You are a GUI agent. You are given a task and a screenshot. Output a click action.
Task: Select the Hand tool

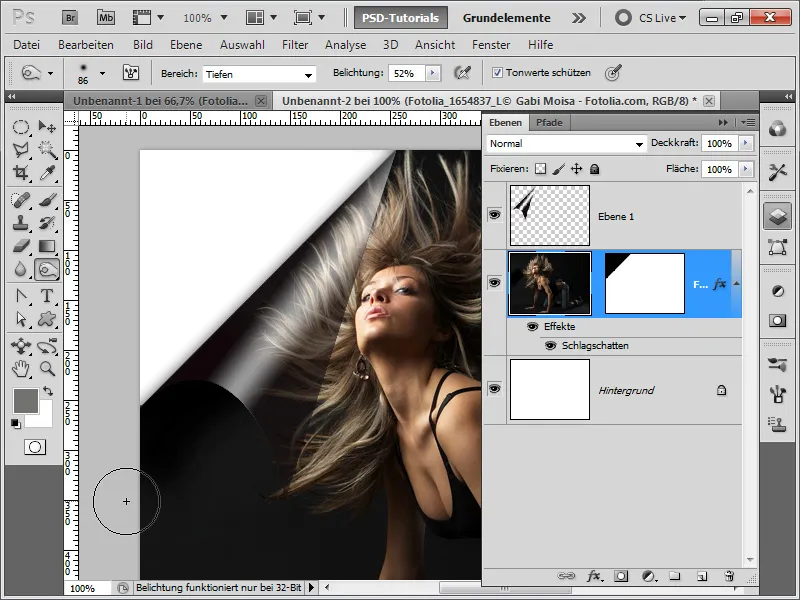pos(21,368)
